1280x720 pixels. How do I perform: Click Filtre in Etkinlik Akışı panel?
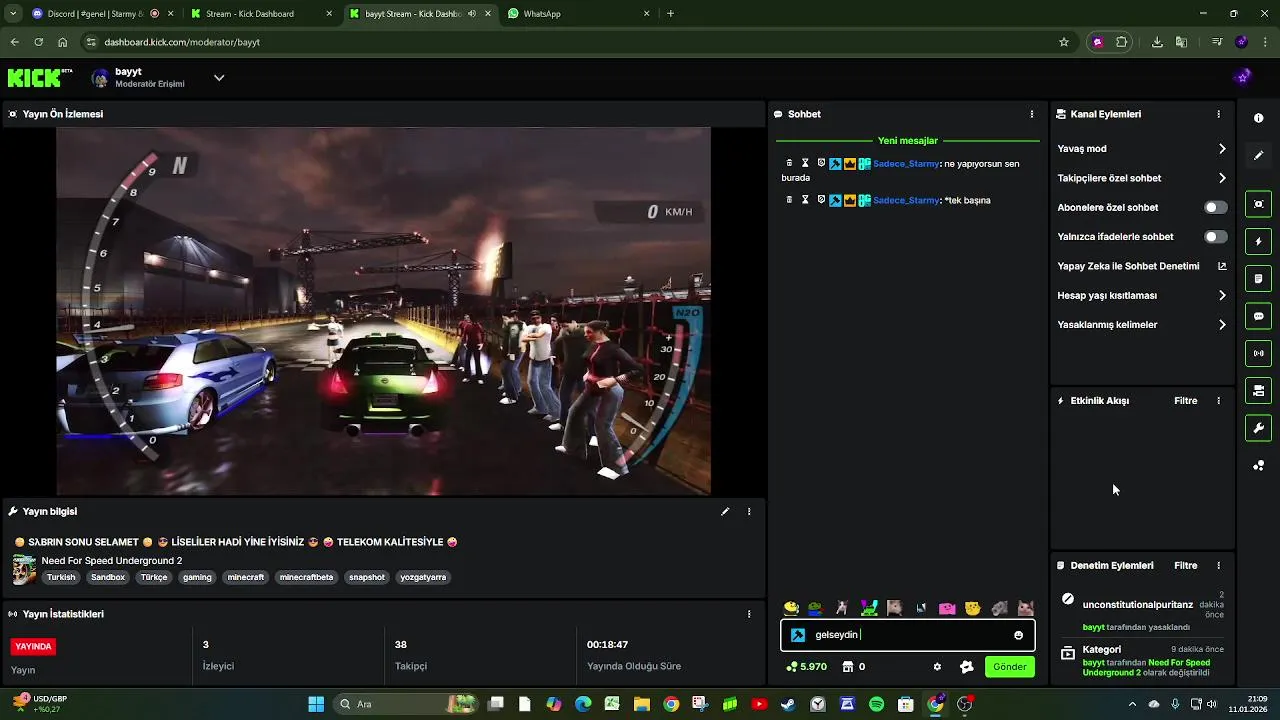(x=1185, y=401)
